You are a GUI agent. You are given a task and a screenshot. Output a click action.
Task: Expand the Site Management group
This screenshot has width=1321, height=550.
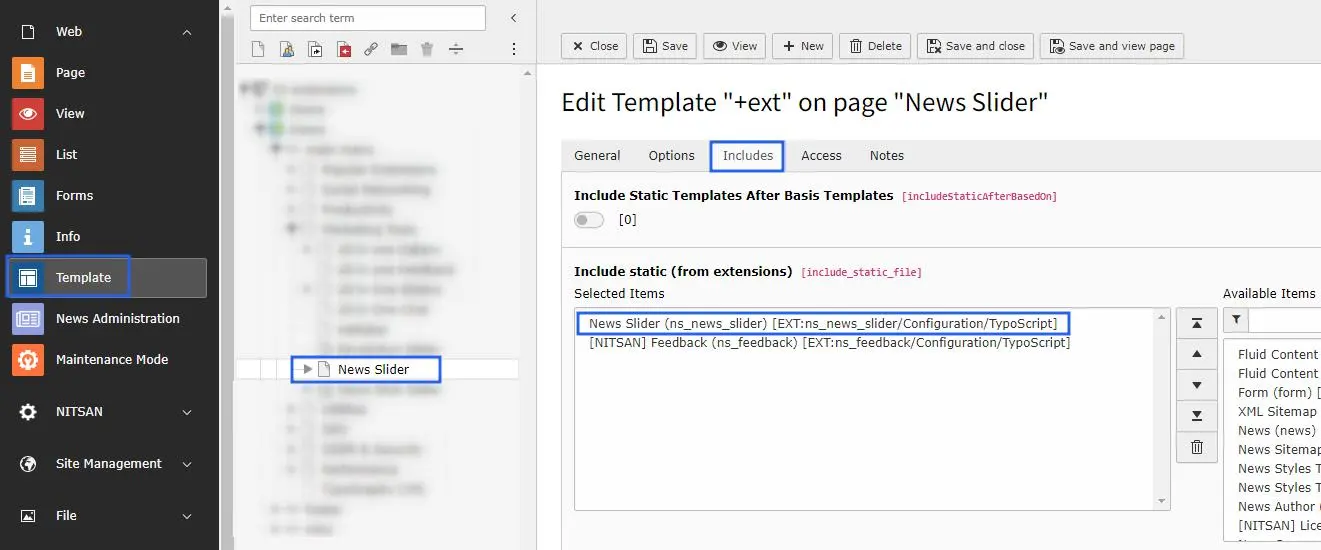[187, 464]
